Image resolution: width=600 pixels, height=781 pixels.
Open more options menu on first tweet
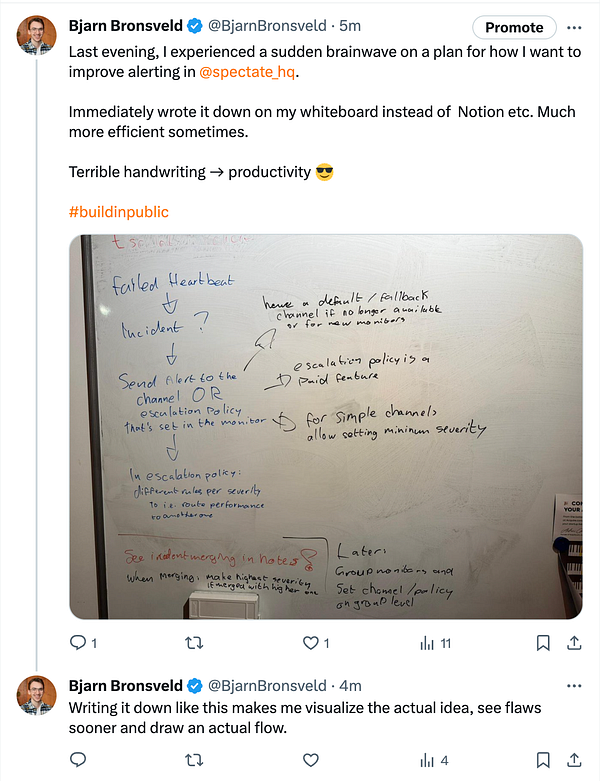point(573,27)
